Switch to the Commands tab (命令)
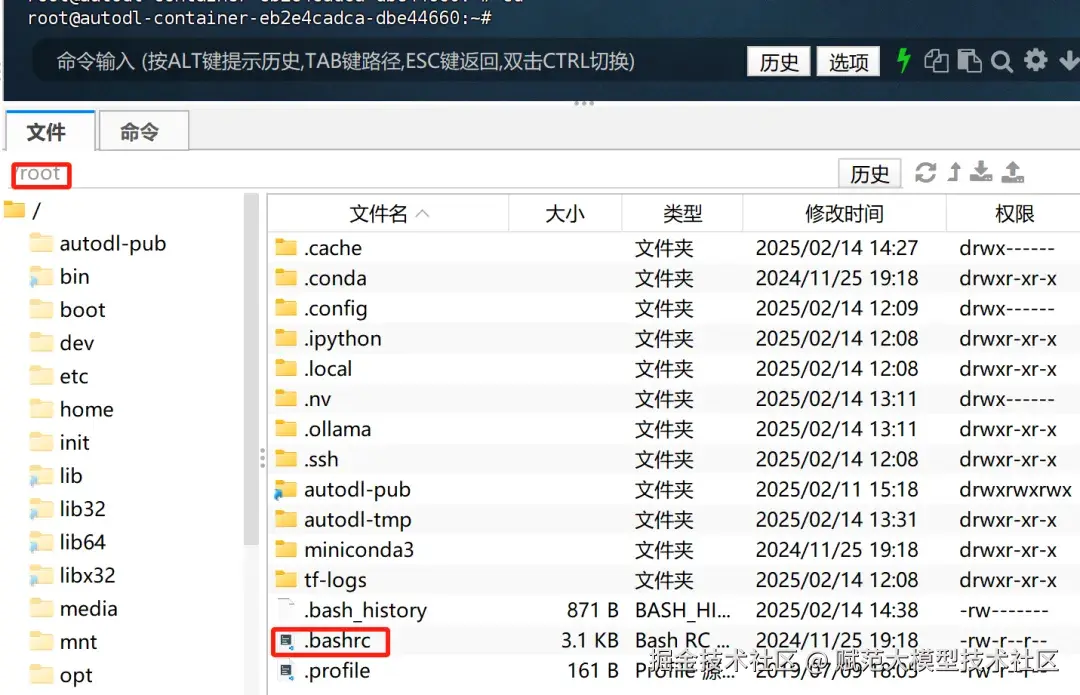 pos(143,132)
